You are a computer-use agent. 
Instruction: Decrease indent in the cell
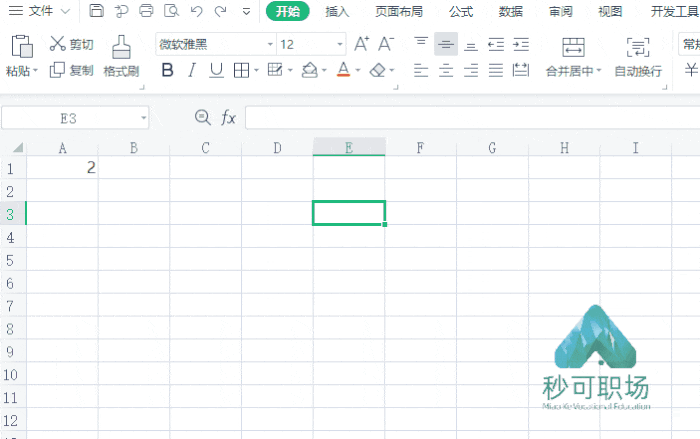pyautogui.click(x=496, y=44)
